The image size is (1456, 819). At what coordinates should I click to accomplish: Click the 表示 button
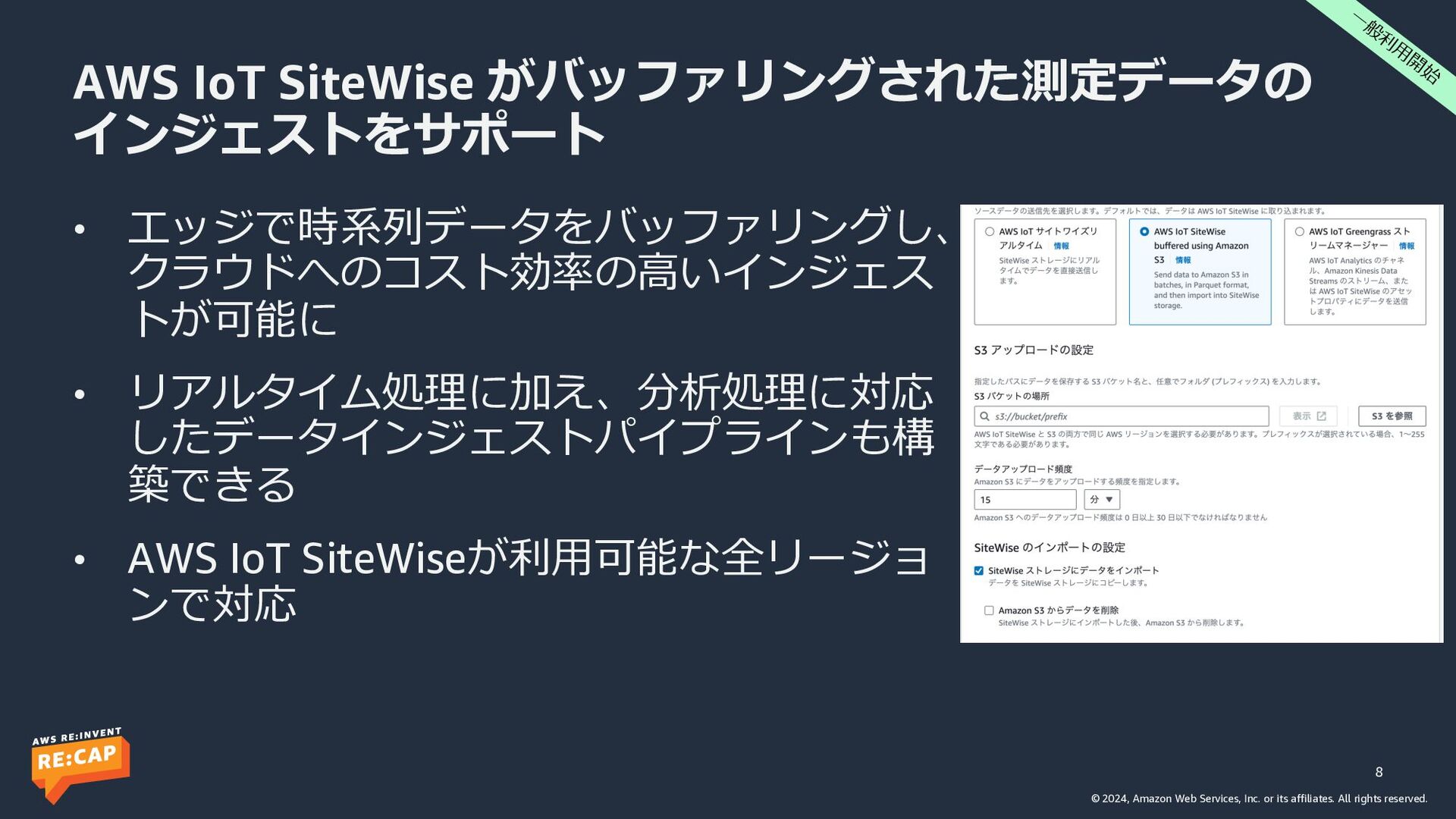click(1309, 416)
